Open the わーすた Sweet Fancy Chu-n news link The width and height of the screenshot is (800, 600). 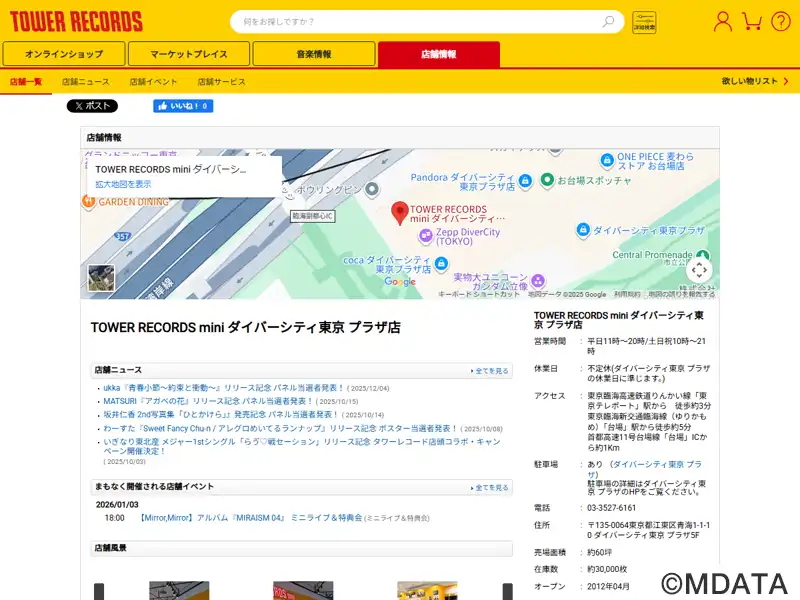[x=280, y=428]
